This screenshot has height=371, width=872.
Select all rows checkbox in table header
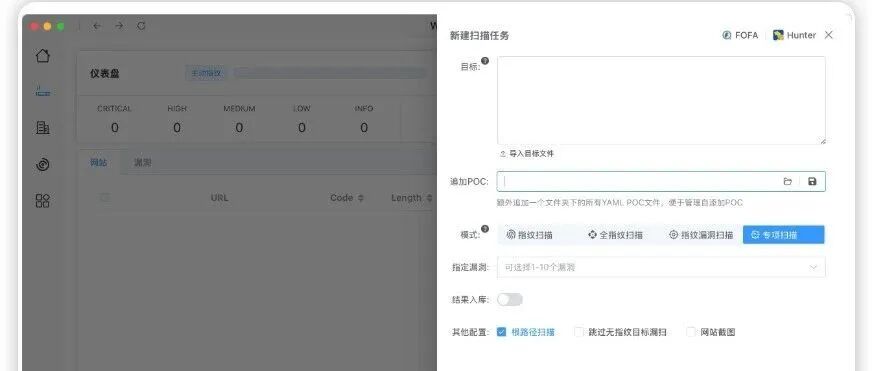(104, 197)
